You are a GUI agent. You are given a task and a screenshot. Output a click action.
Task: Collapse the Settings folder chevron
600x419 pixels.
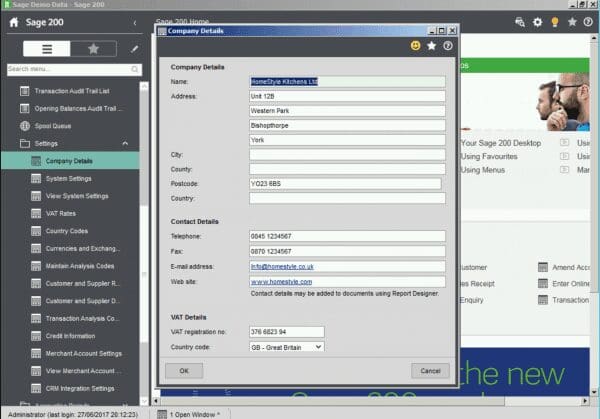pos(125,143)
